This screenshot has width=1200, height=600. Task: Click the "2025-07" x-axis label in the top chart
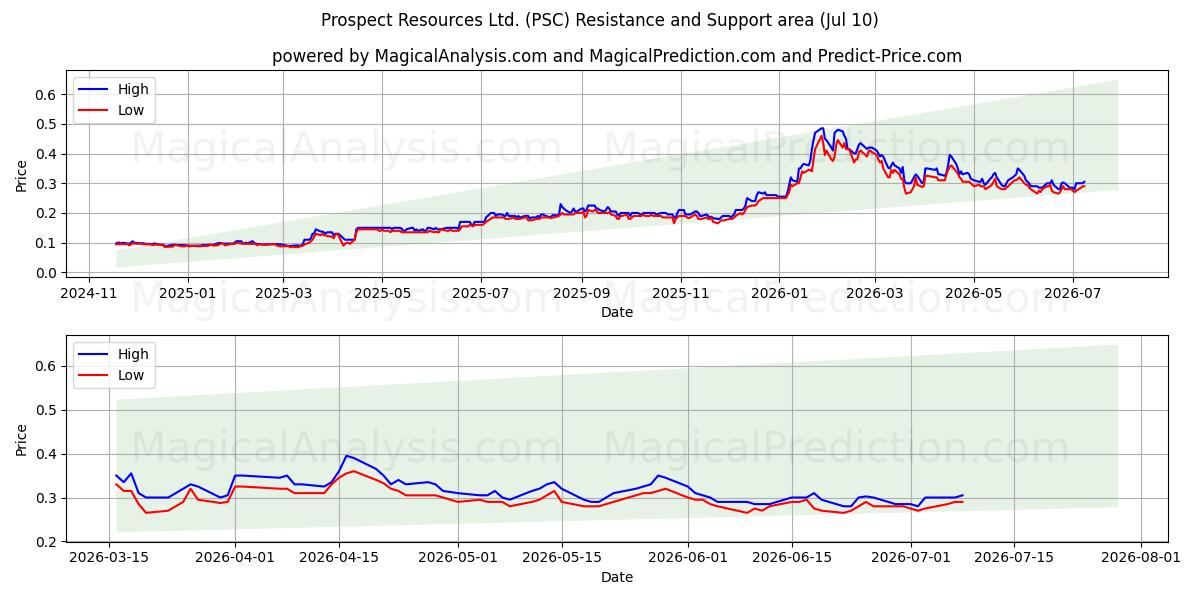click(481, 293)
